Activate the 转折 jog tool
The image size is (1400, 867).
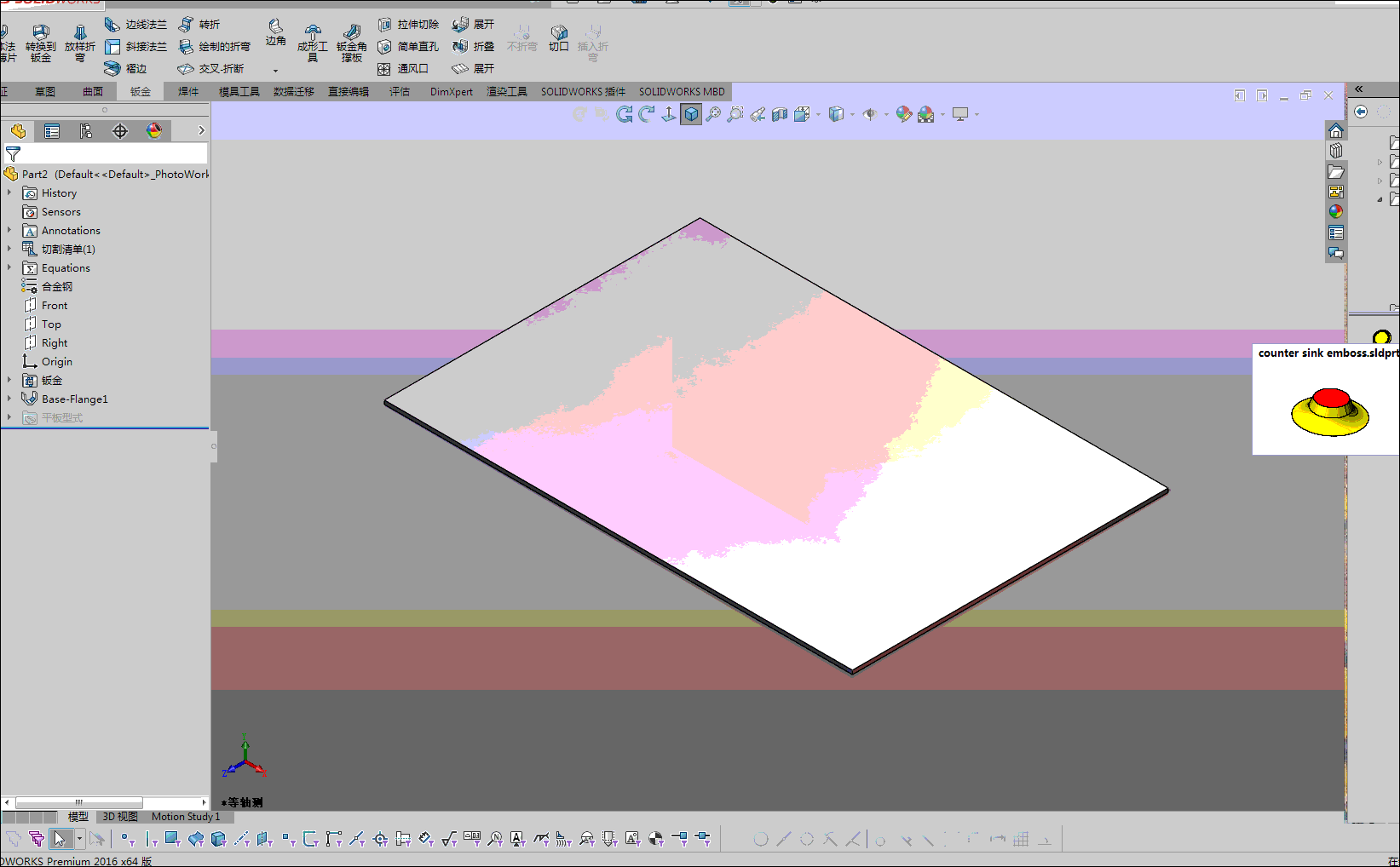click(199, 25)
